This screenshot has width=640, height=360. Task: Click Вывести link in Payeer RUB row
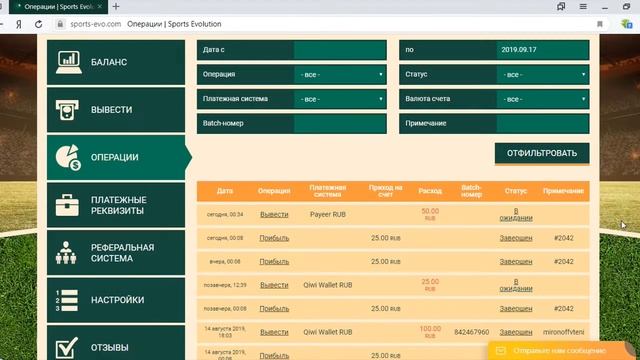[x=274, y=214]
